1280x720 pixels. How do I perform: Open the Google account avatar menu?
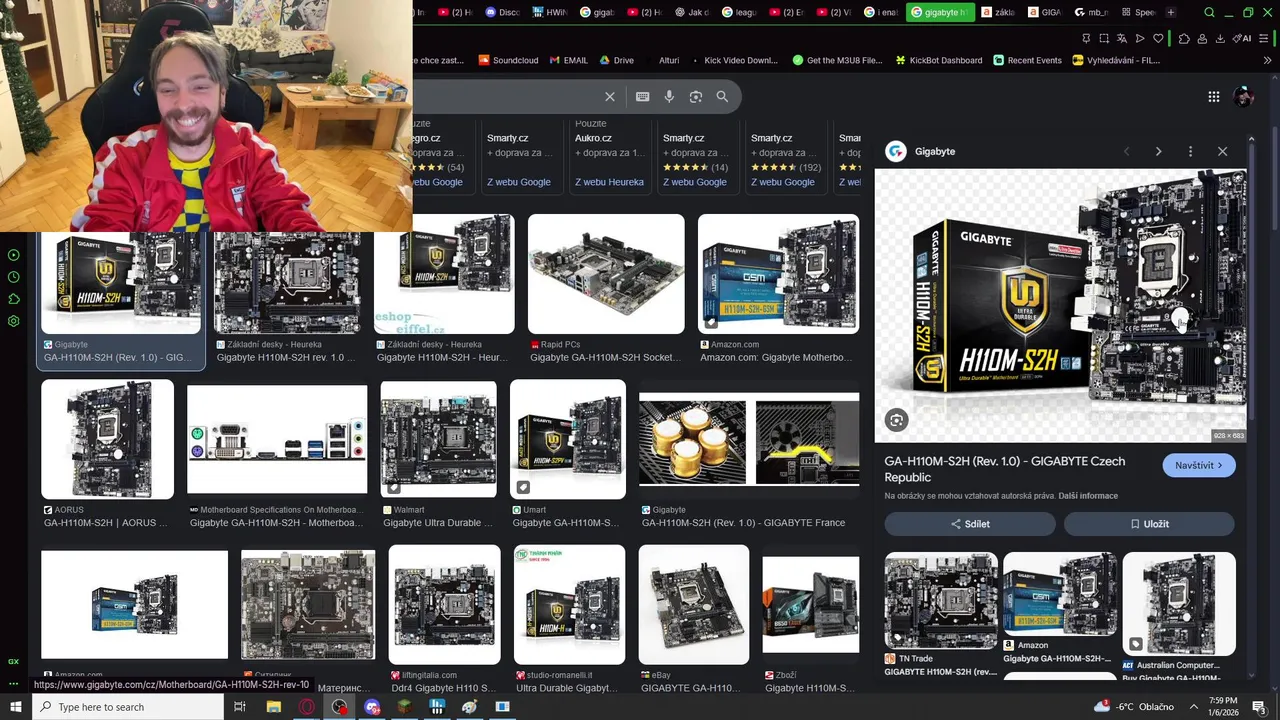click(1244, 97)
